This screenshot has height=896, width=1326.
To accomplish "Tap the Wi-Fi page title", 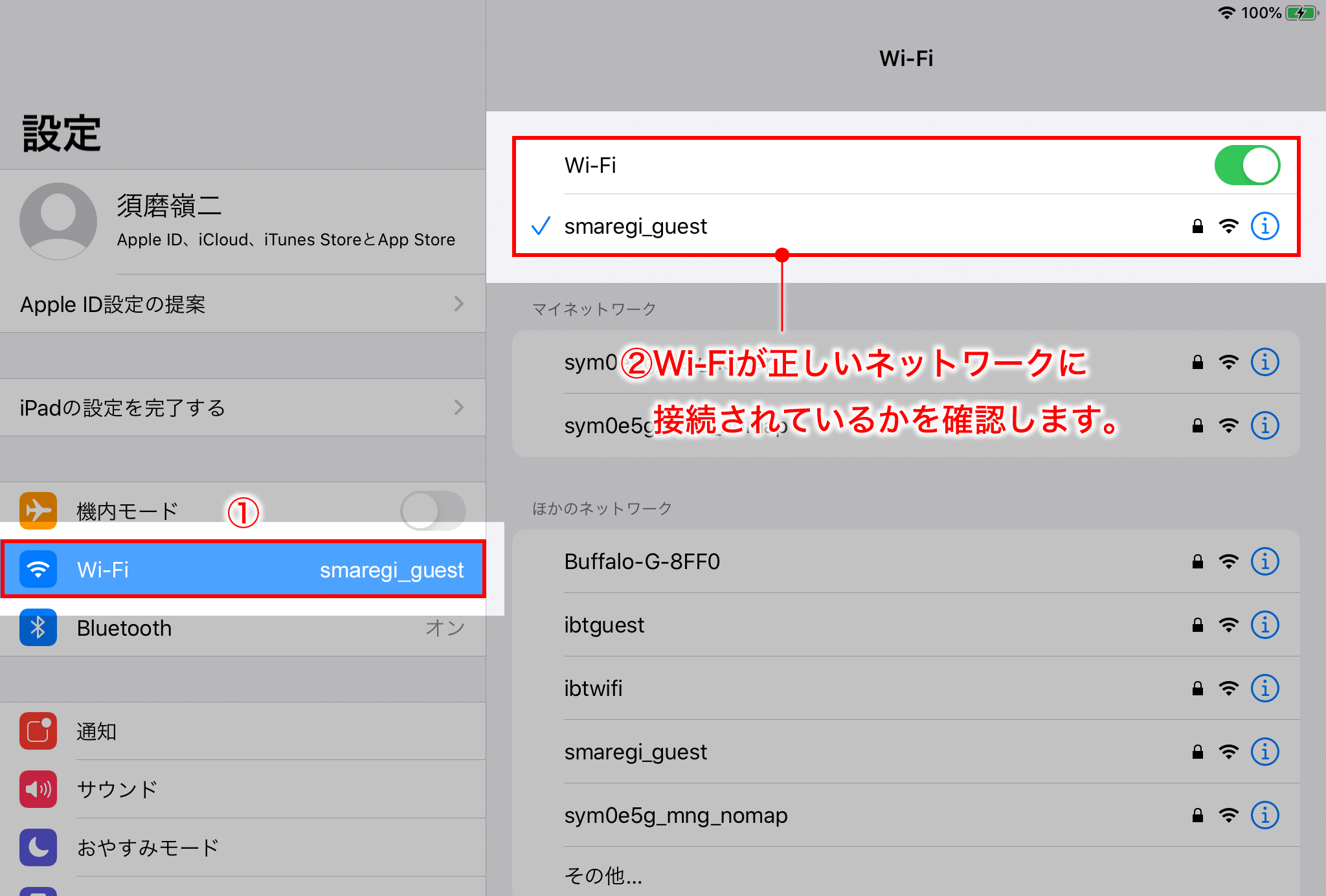I will [906, 58].
